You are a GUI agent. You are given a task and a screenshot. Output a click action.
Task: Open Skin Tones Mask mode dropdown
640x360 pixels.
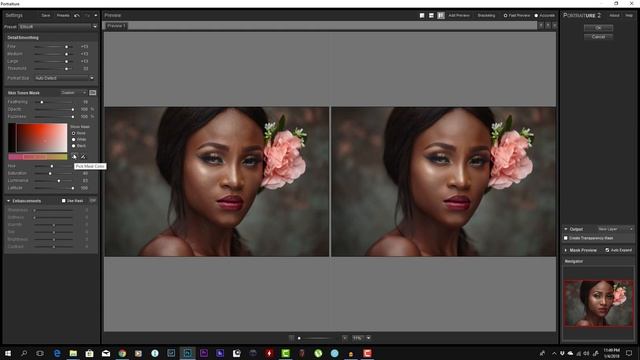(73, 93)
